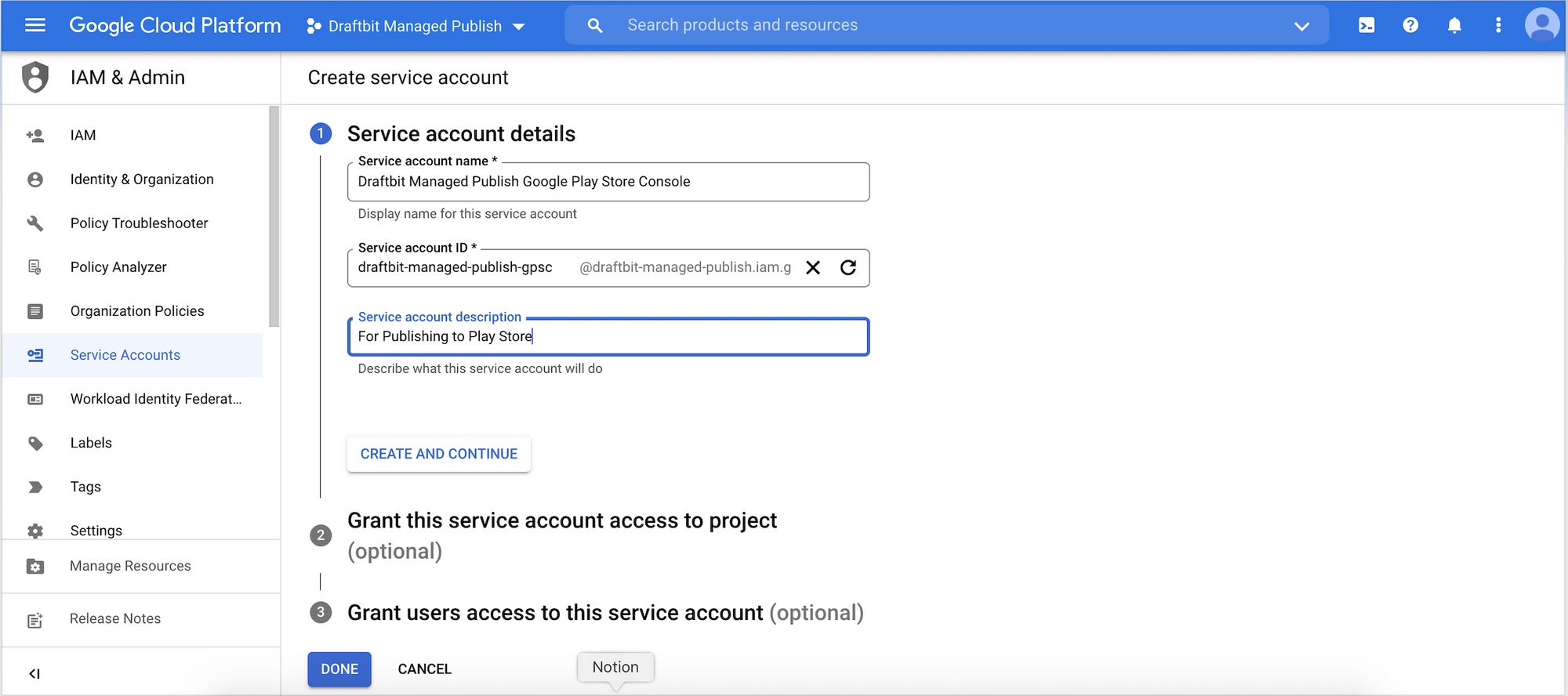Collapse the sidebar with the chevron icon
1568x696 pixels.
click(x=34, y=673)
